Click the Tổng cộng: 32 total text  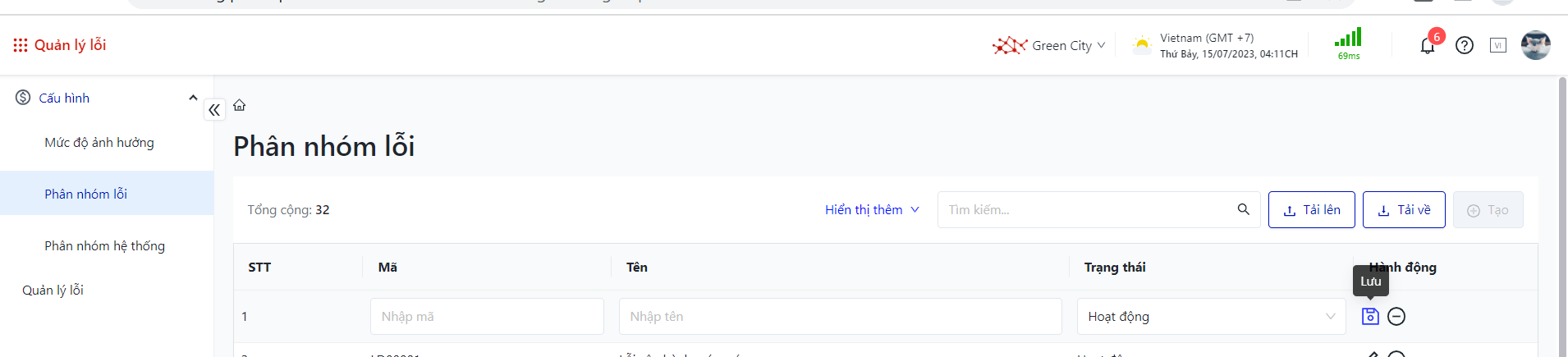point(288,210)
